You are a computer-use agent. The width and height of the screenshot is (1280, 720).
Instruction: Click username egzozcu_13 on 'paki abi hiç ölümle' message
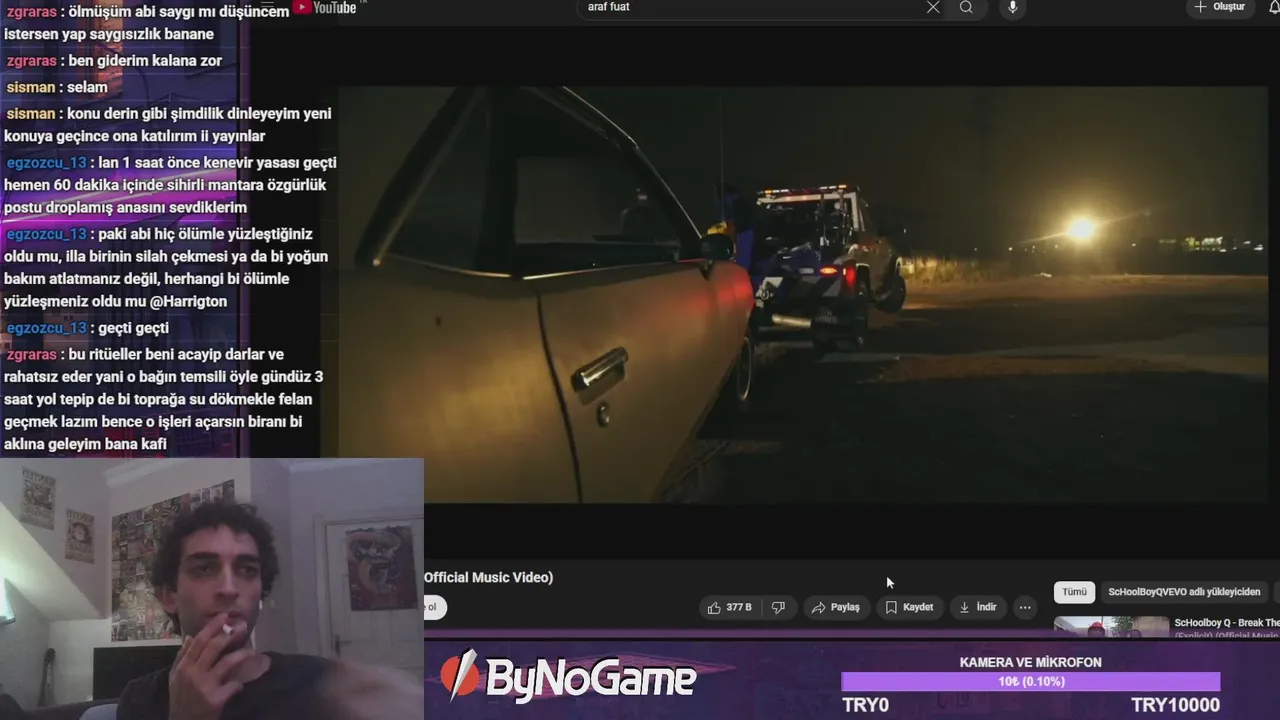pos(47,234)
